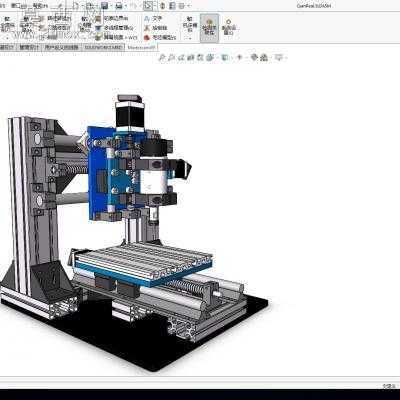This screenshot has width=400, height=400.
Task: Open the File Properties icon in top toolbar
Action: point(172,6)
